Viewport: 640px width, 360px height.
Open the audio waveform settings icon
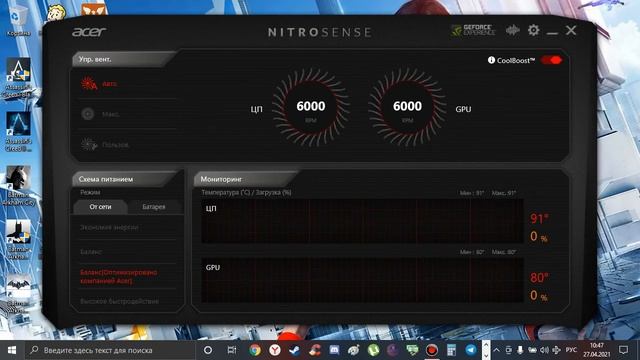(x=513, y=30)
